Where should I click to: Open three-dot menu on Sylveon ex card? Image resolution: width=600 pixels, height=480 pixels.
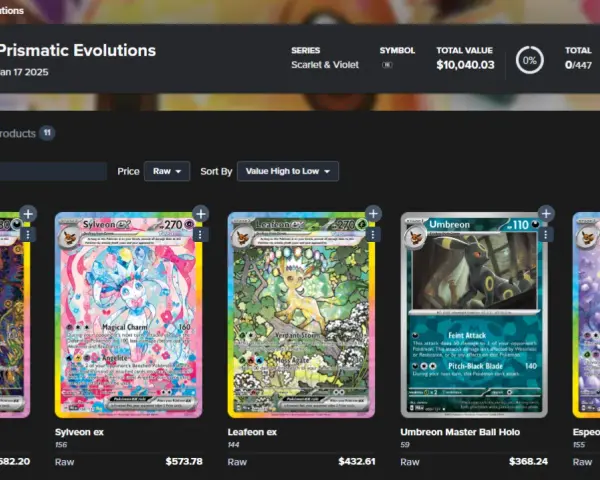tap(200, 235)
